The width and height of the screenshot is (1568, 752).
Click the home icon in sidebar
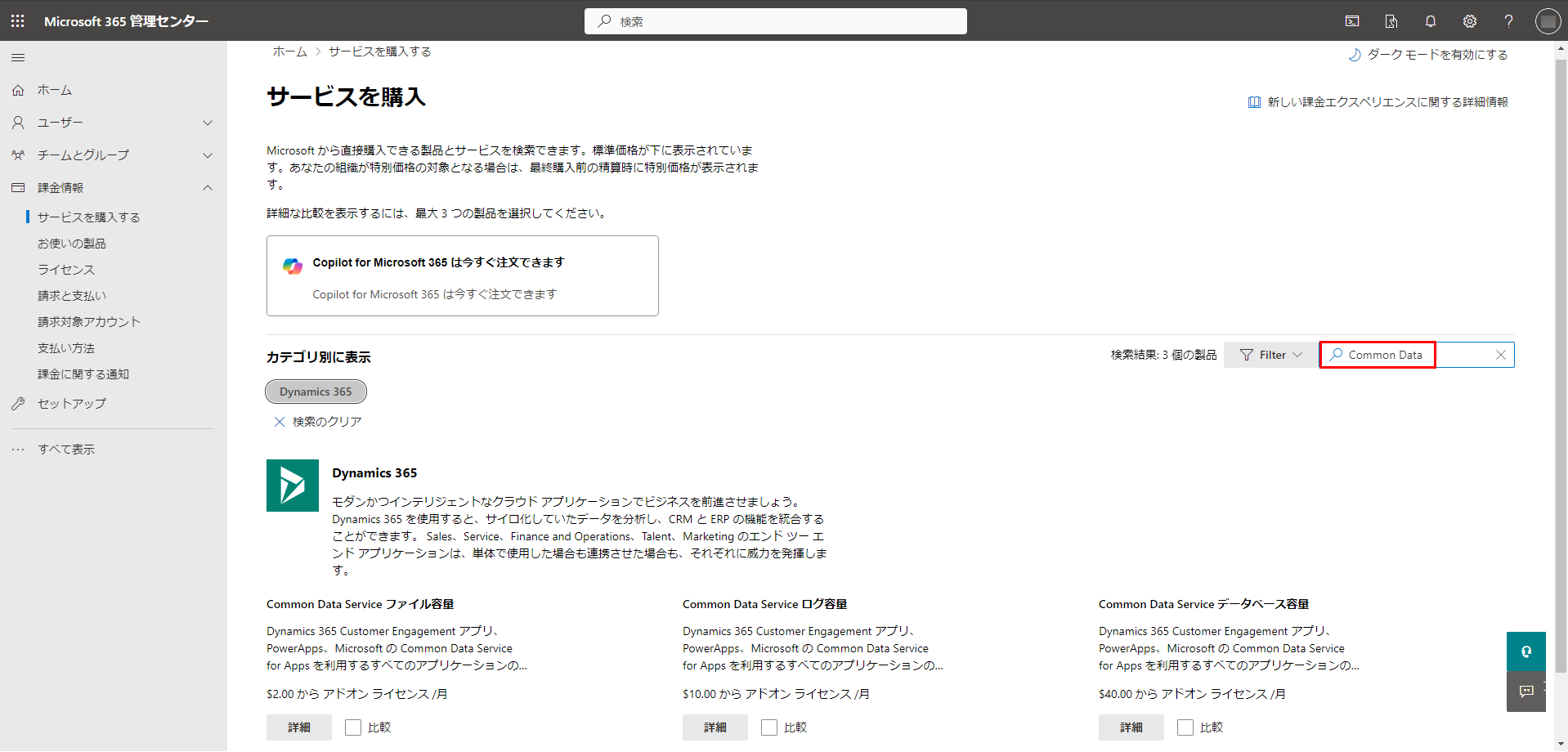pos(18,90)
